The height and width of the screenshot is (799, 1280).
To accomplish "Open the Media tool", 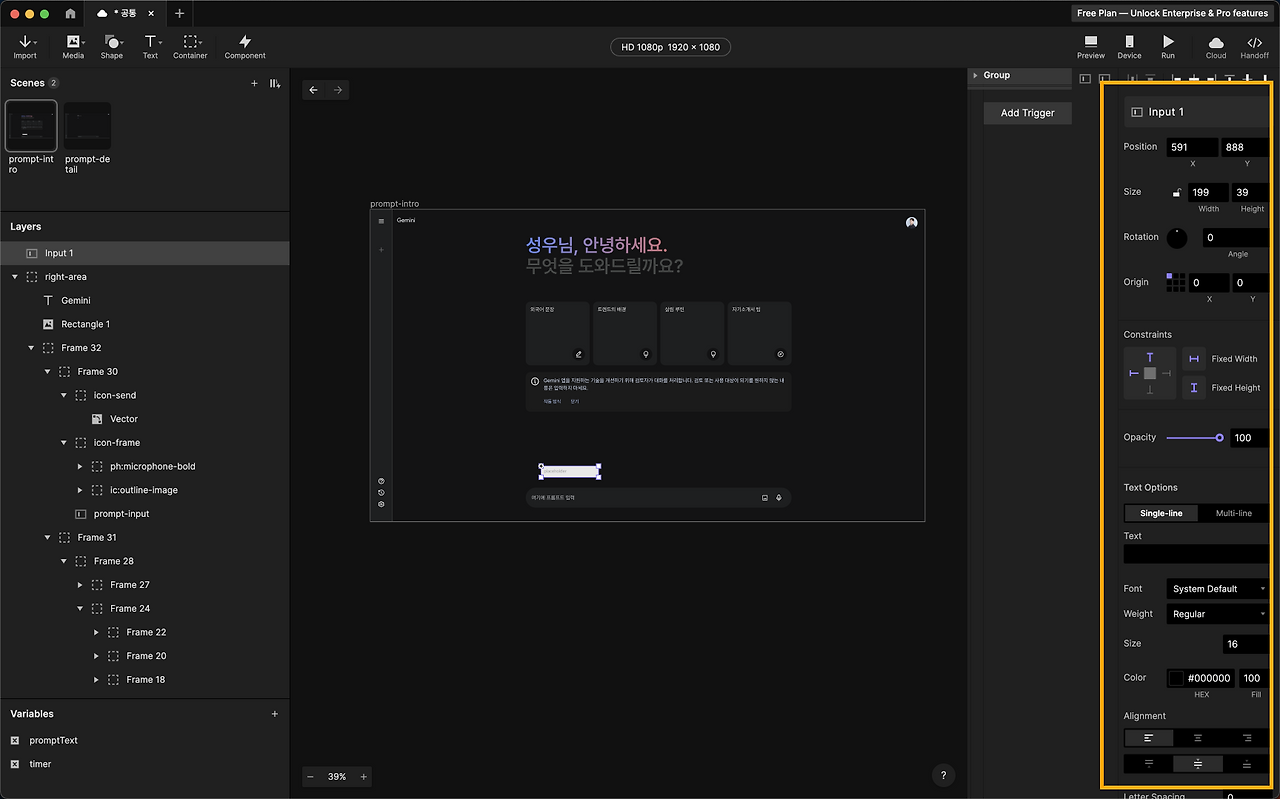I will 73,46.
